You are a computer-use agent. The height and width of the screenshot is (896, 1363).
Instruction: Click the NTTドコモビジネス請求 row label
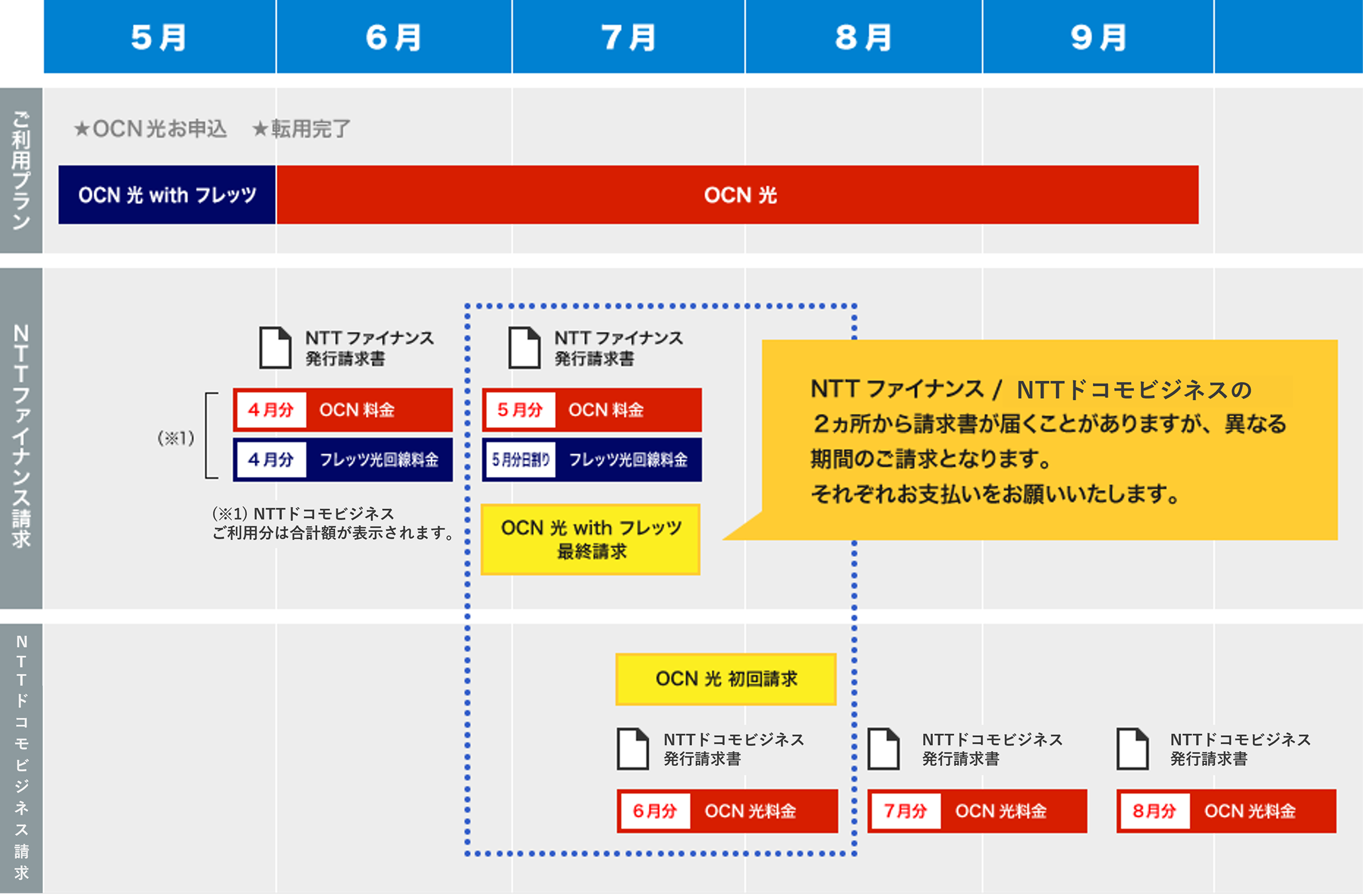(x=21, y=758)
